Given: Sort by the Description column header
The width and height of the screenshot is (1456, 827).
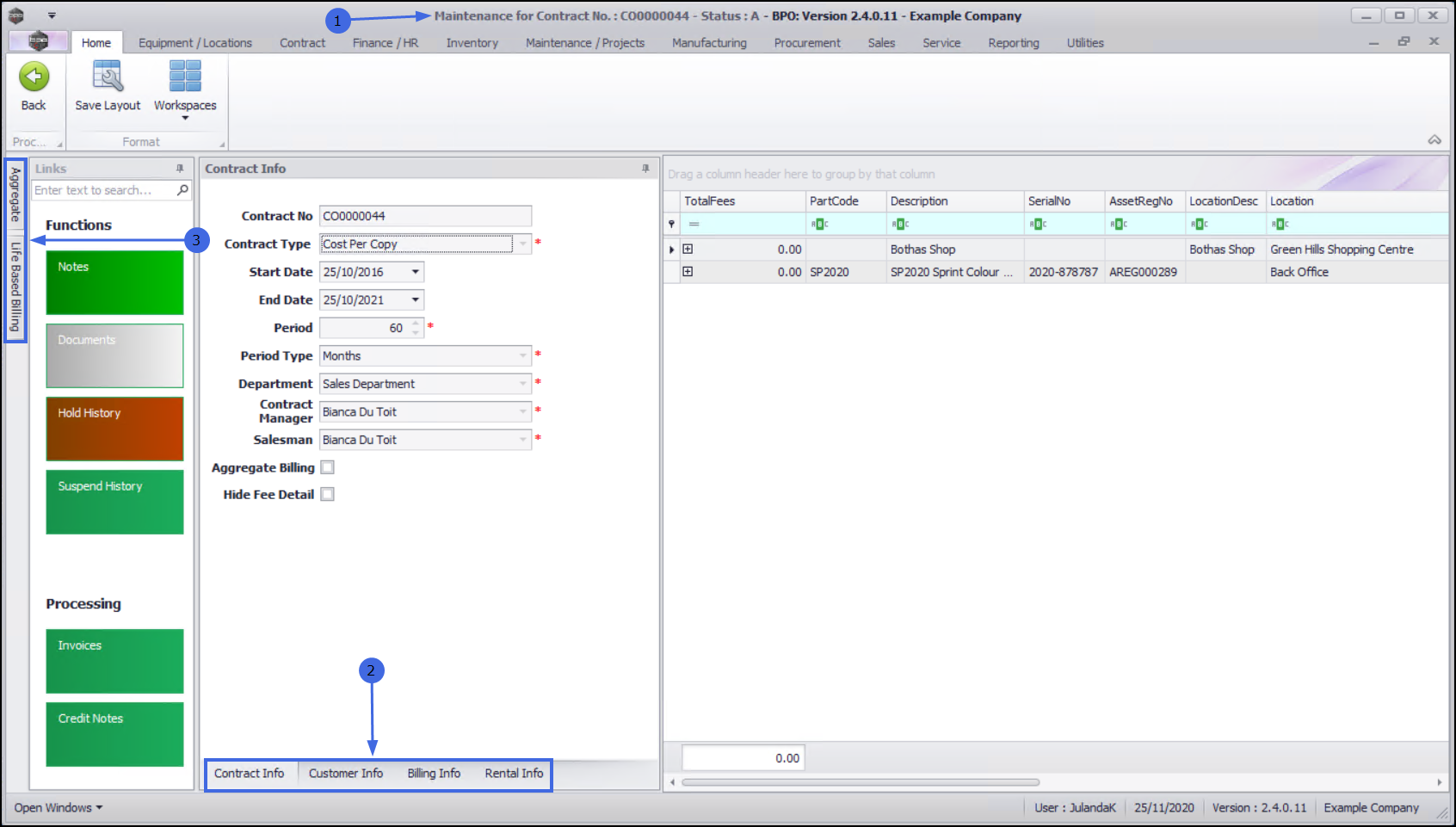Looking at the screenshot, I should (x=955, y=201).
